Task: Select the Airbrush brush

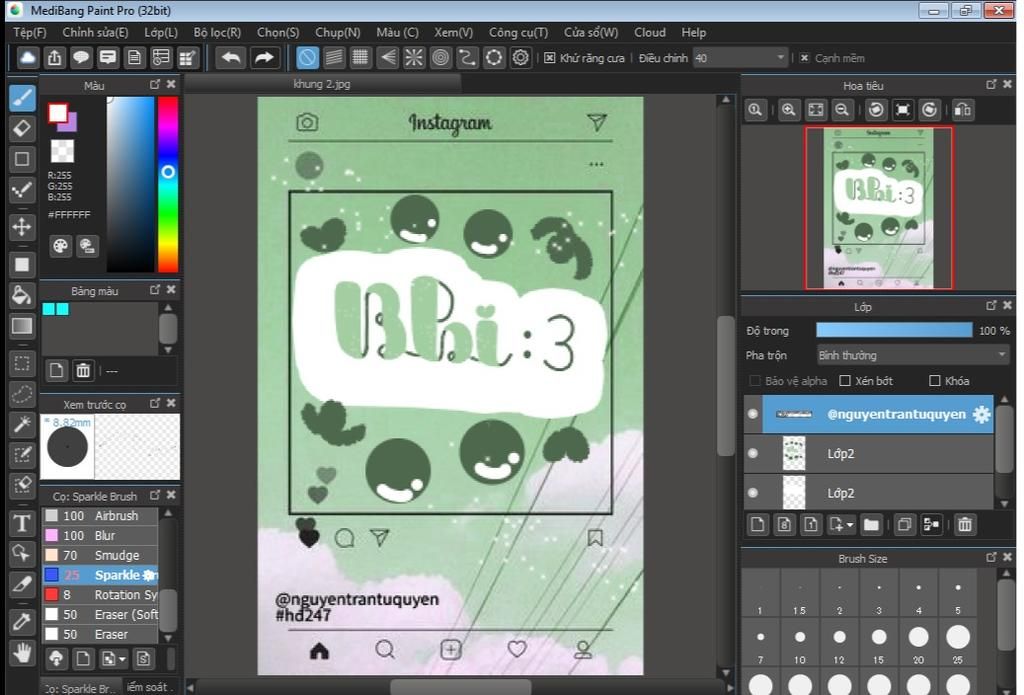Action: coord(101,515)
